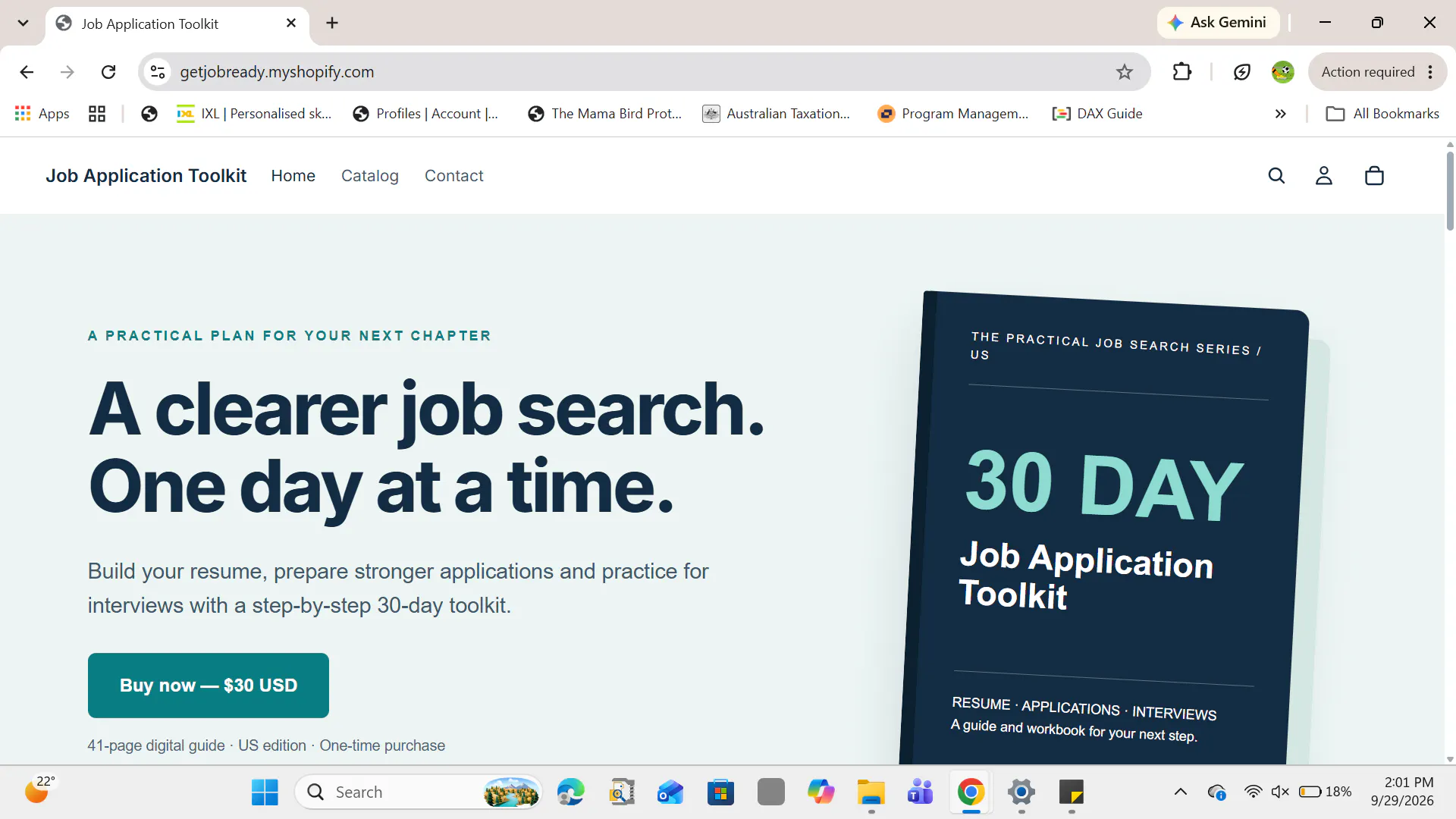Click the Chrome icon in the taskbar

tap(971, 792)
